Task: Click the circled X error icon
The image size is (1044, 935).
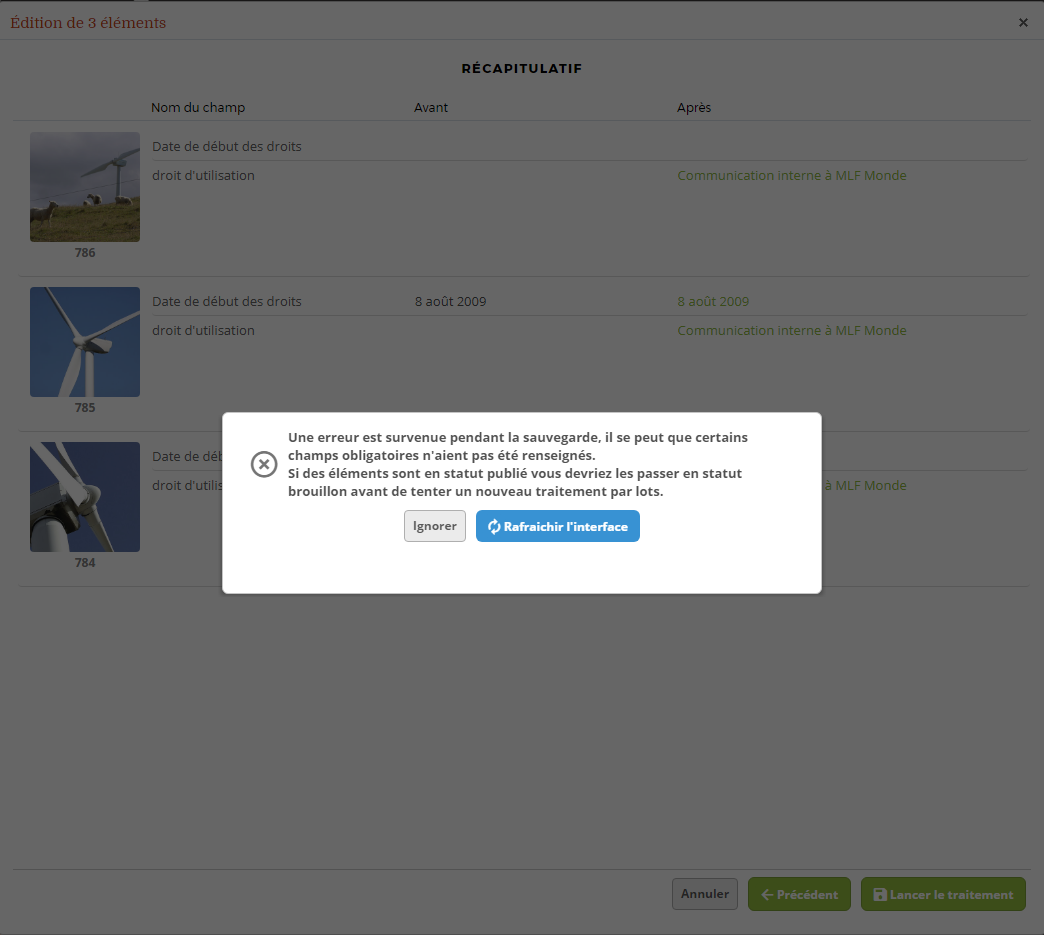Action: 264,465
